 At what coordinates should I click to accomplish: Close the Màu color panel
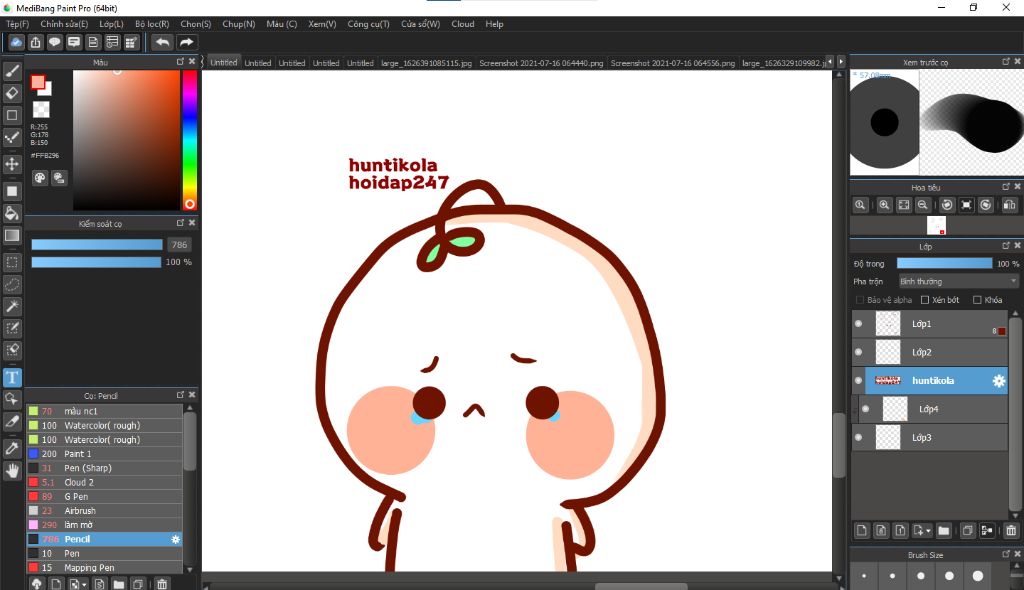pyautogui.click(x=192, y=61)
